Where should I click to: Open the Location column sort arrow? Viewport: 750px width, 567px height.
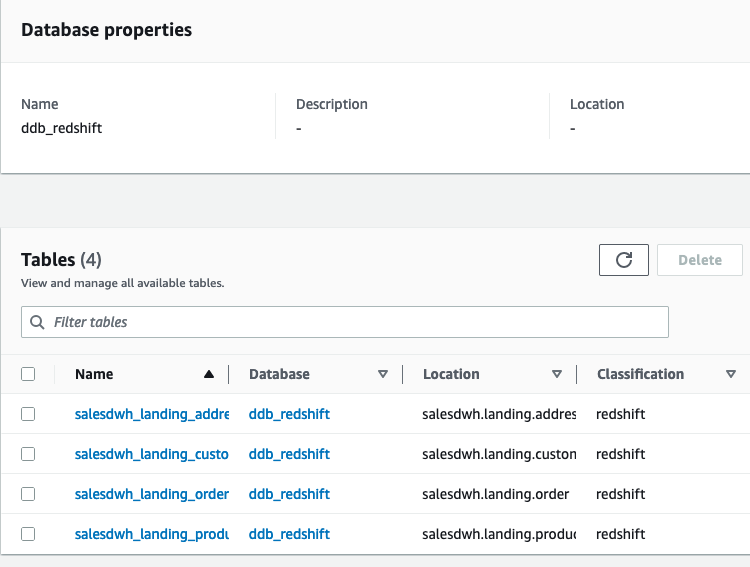pos(557,374)
